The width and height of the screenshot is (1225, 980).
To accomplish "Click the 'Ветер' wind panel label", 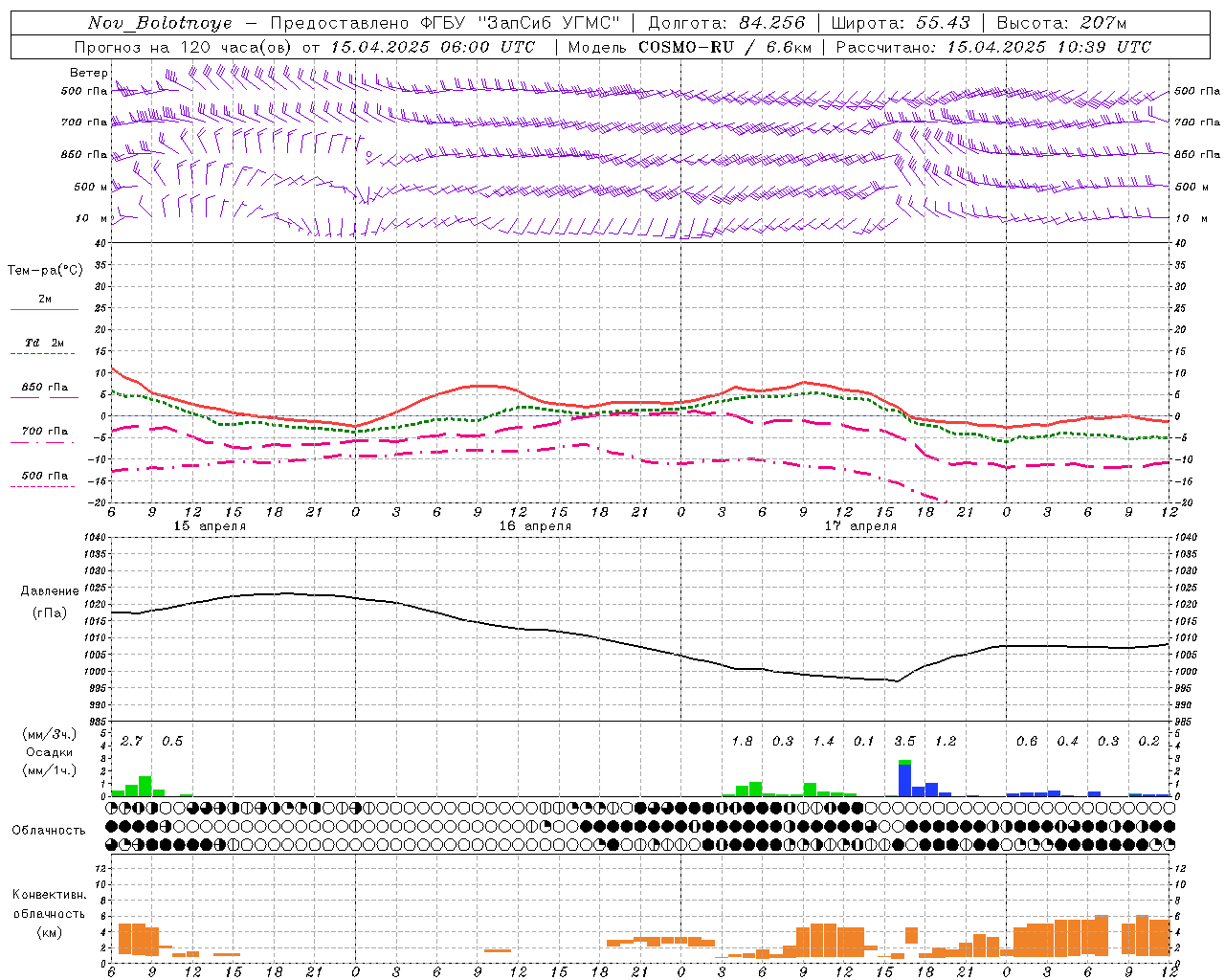I will [x=88, y=73].
